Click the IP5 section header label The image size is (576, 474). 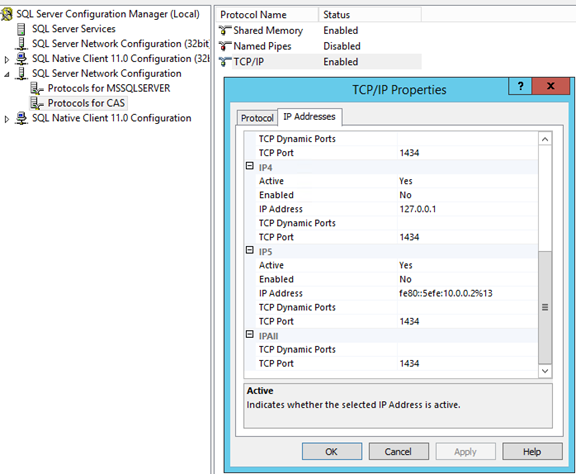(266, 252)
